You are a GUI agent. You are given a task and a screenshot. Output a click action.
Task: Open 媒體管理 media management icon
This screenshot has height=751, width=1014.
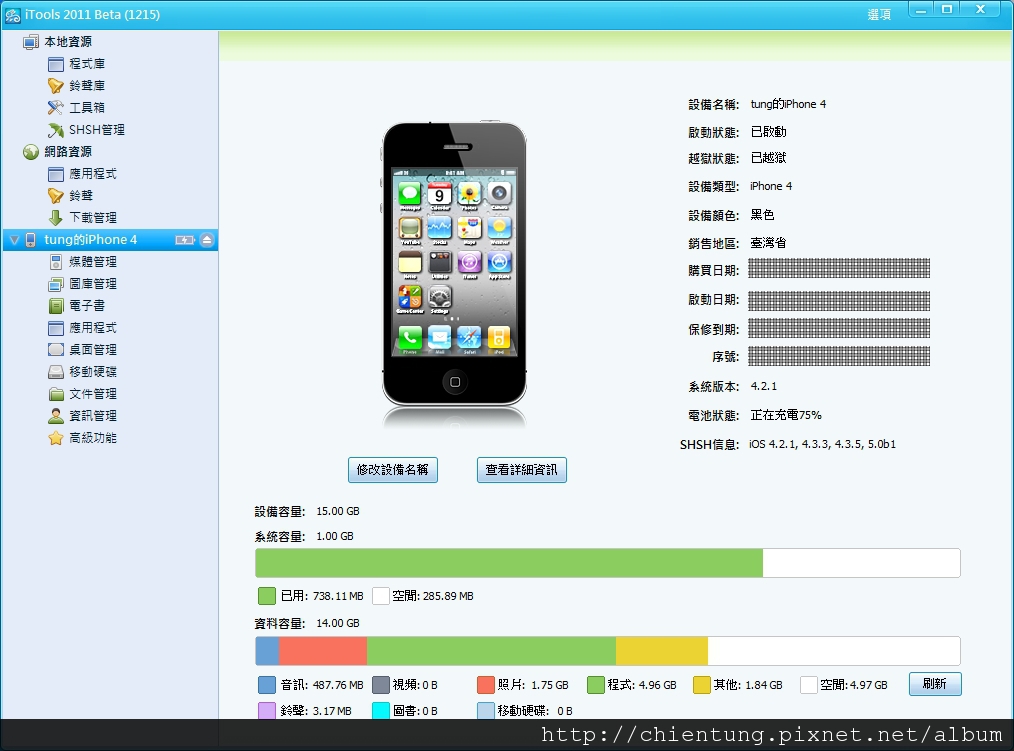[x=56, y=262]
